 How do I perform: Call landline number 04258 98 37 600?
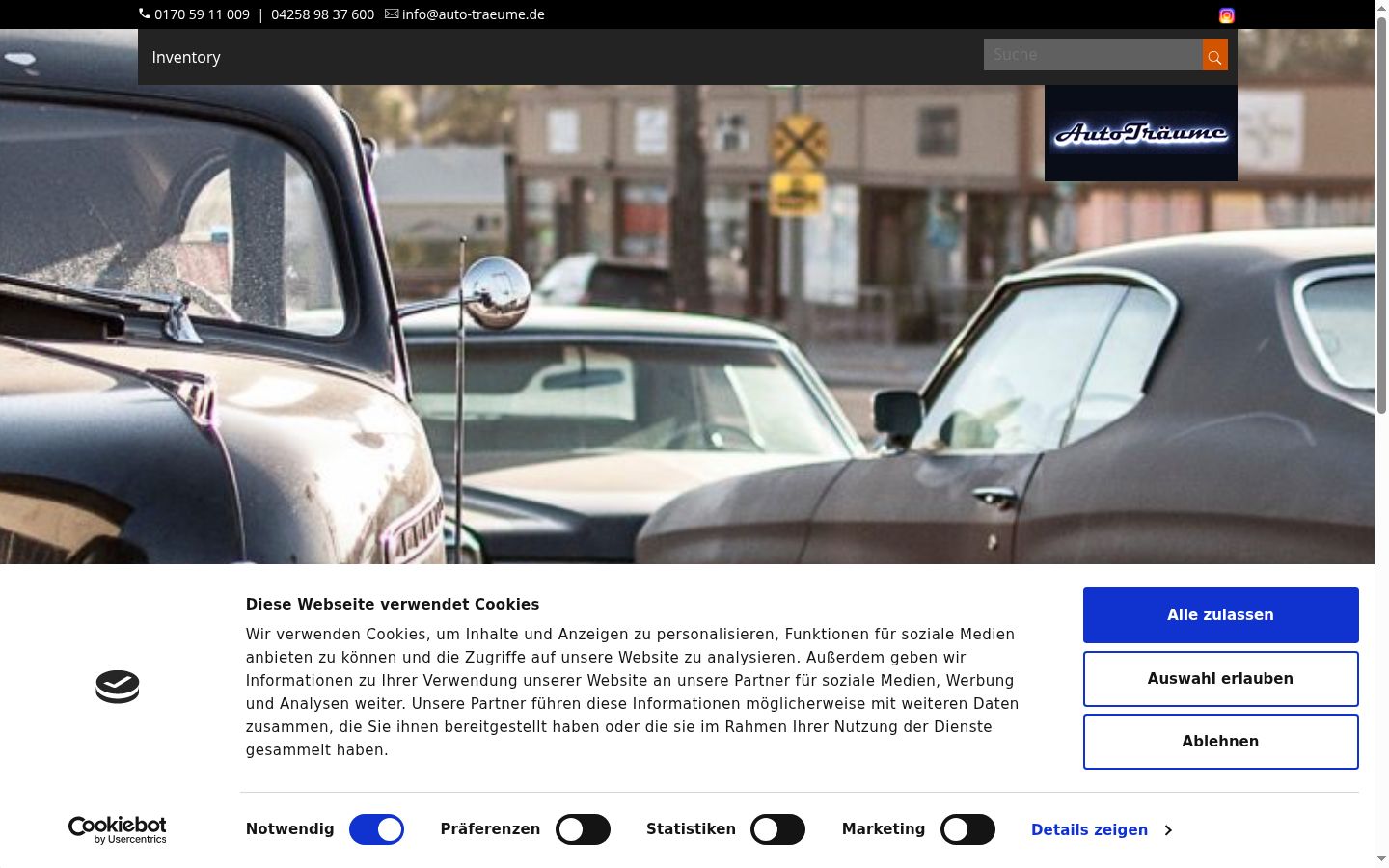coord(322,14)
